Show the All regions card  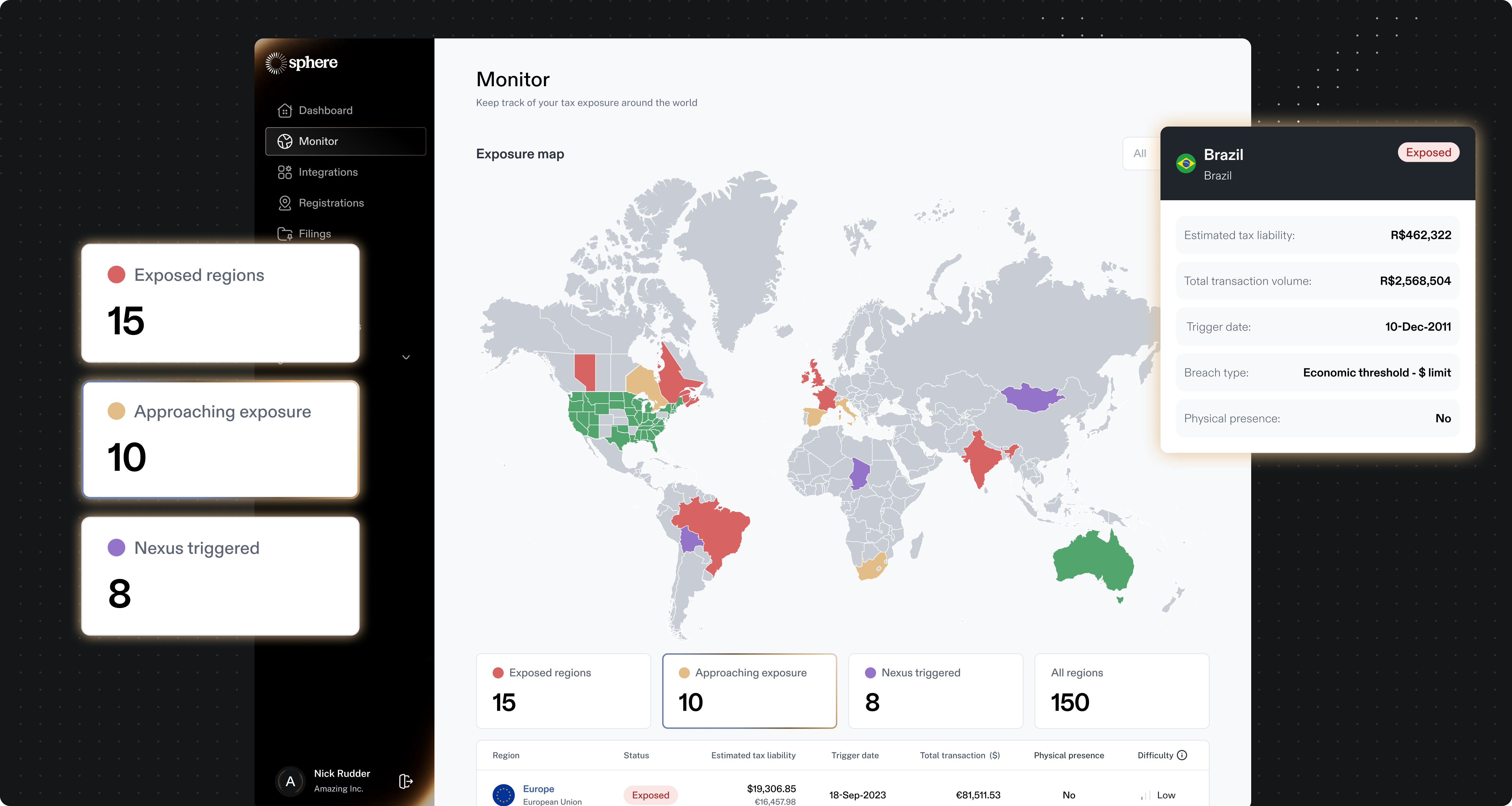1121,690
